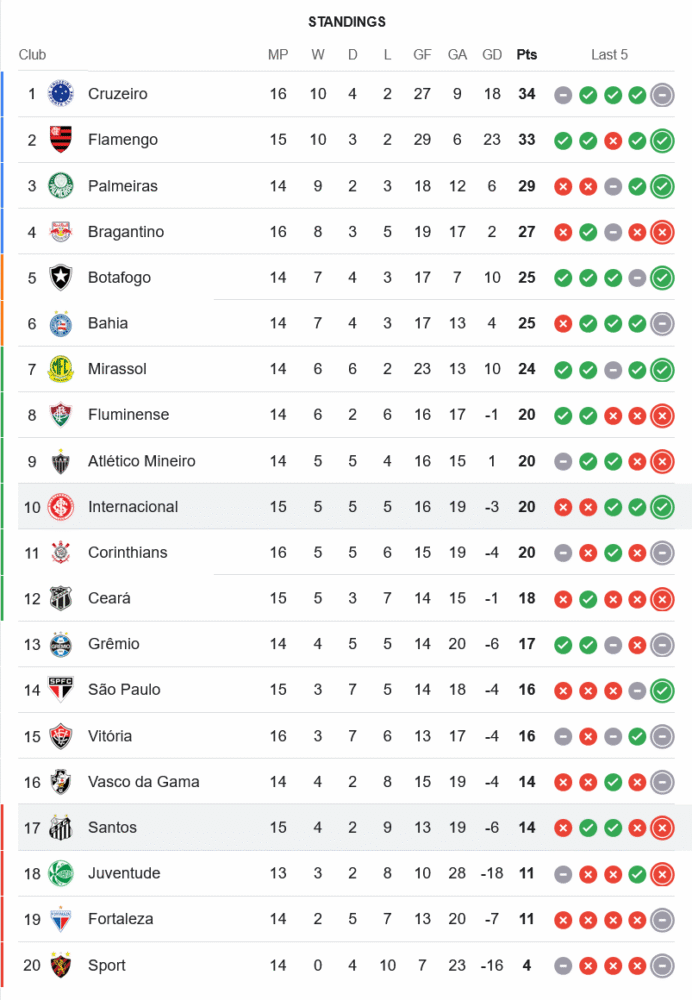The height and width of the screenshot is (1000, 692).
Task: Click the Palmeiras club crest icon
Action: click(x=61, y=186)
